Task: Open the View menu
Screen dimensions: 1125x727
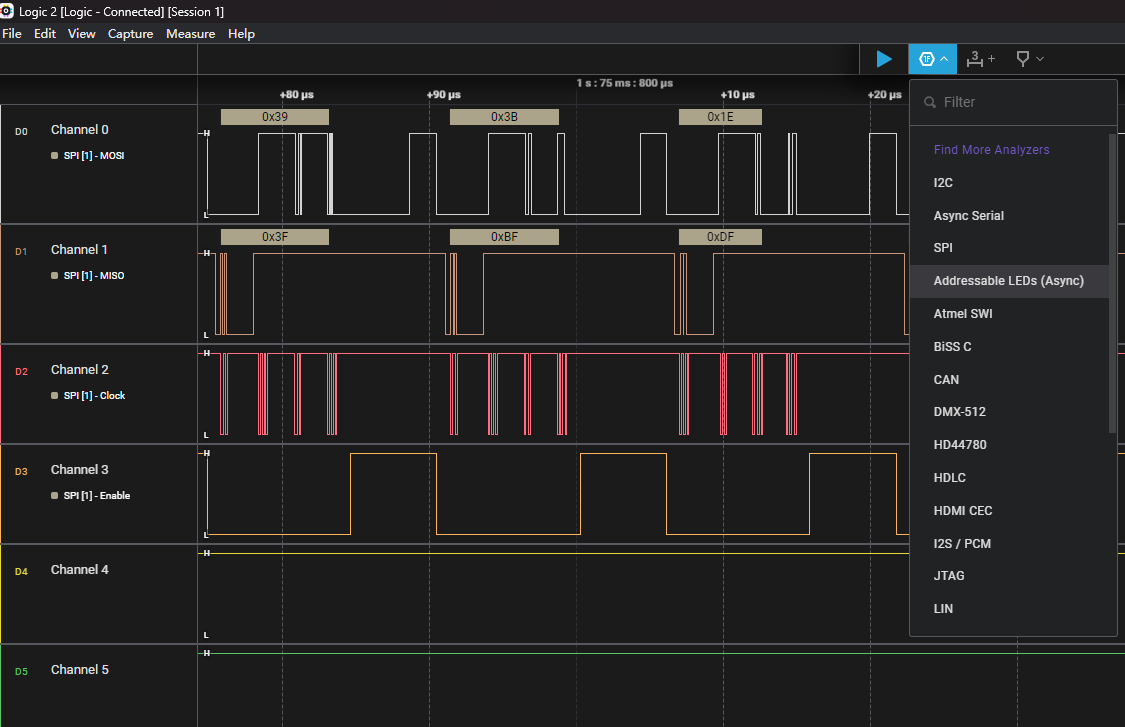Action: pyautogui.click(x=81, y=34)
